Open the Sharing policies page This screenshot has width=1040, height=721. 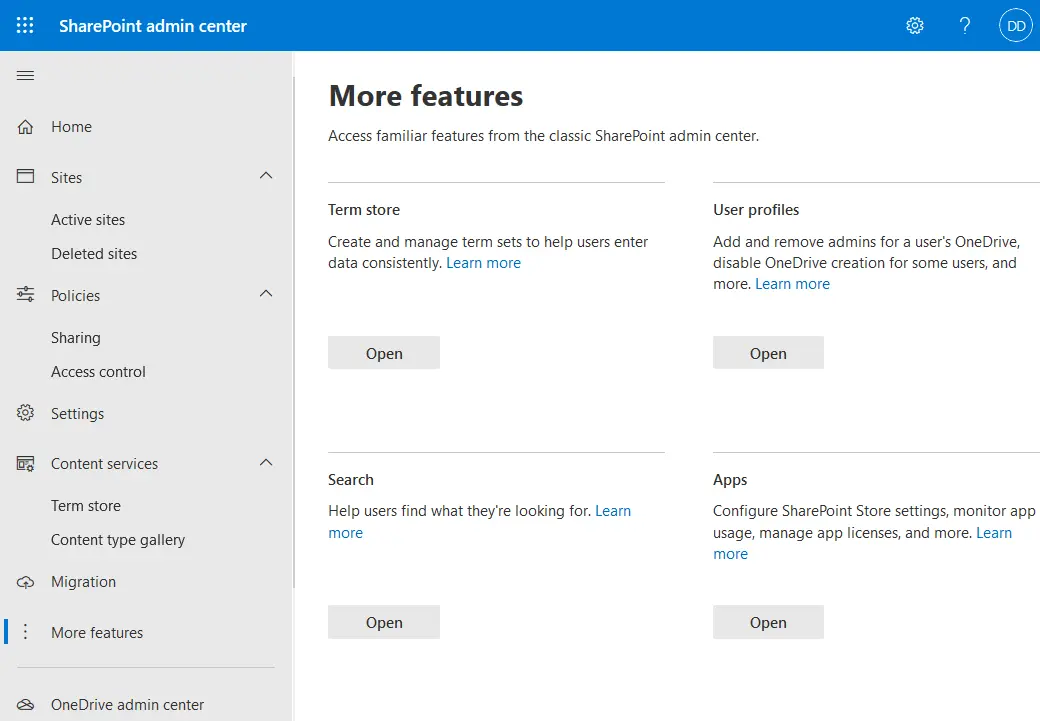tap(76, 338)
